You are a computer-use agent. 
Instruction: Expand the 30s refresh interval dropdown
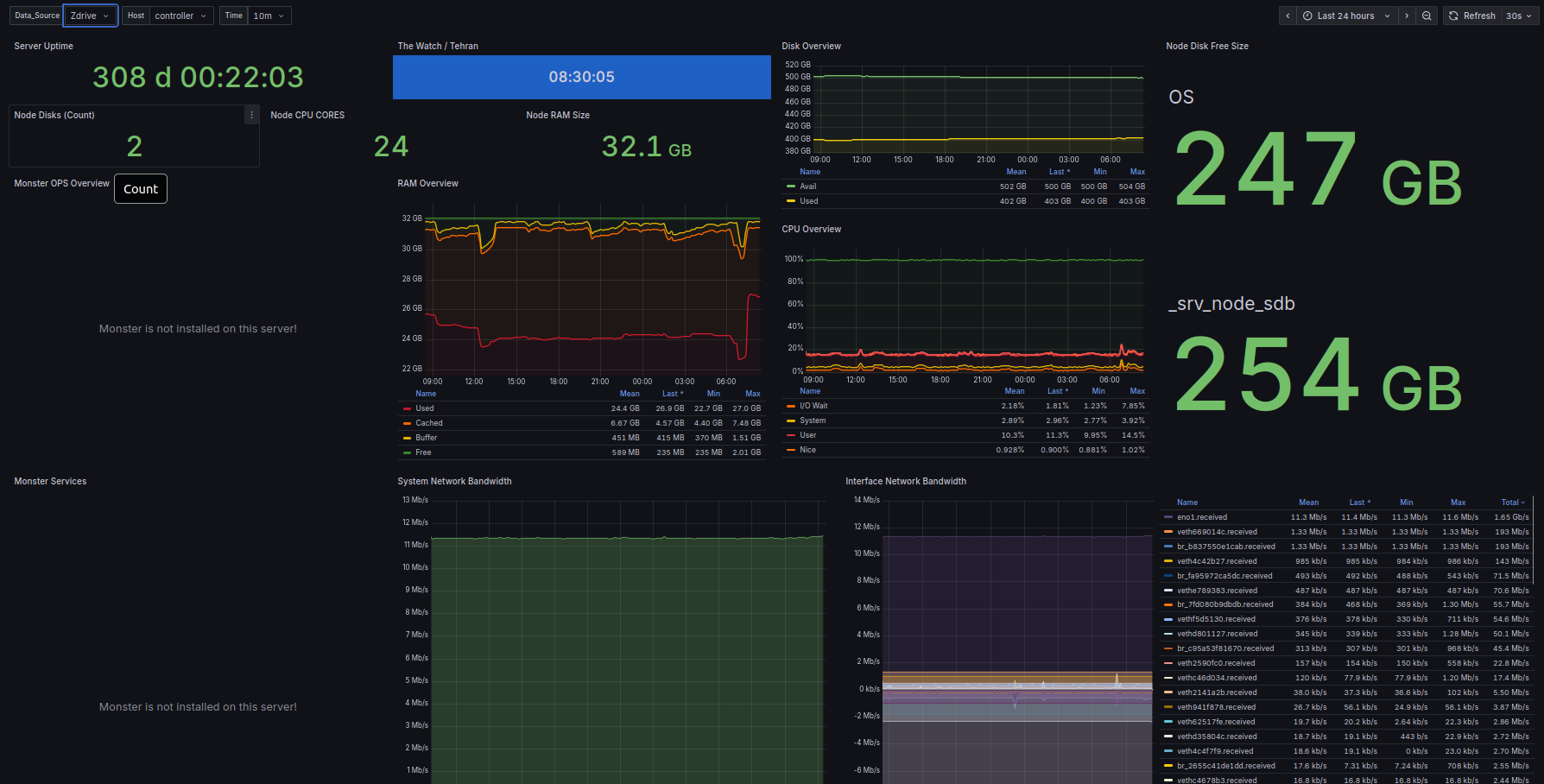tap(1519, 16)
